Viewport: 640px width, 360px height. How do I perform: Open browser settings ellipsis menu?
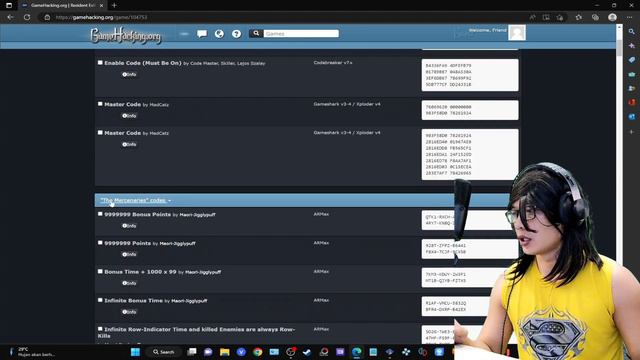[x=629, y=17]
